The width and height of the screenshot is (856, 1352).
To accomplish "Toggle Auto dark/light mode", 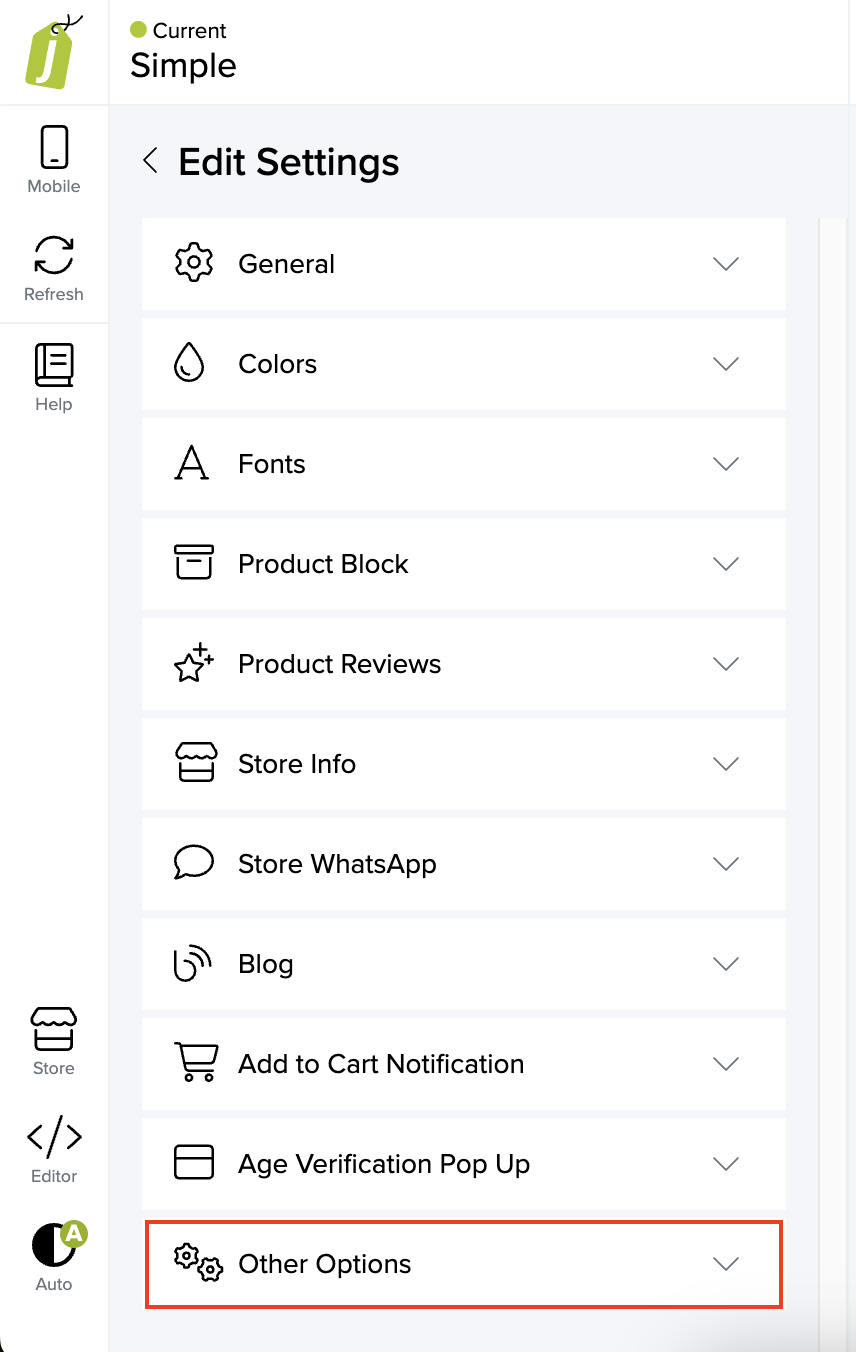I will coord(54,1257).
